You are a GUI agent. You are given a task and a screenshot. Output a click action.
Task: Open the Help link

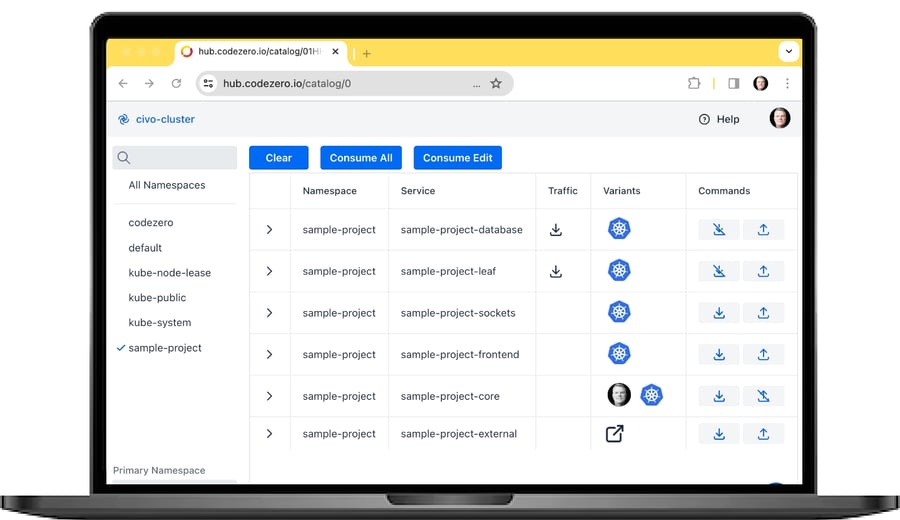(719, 119)
